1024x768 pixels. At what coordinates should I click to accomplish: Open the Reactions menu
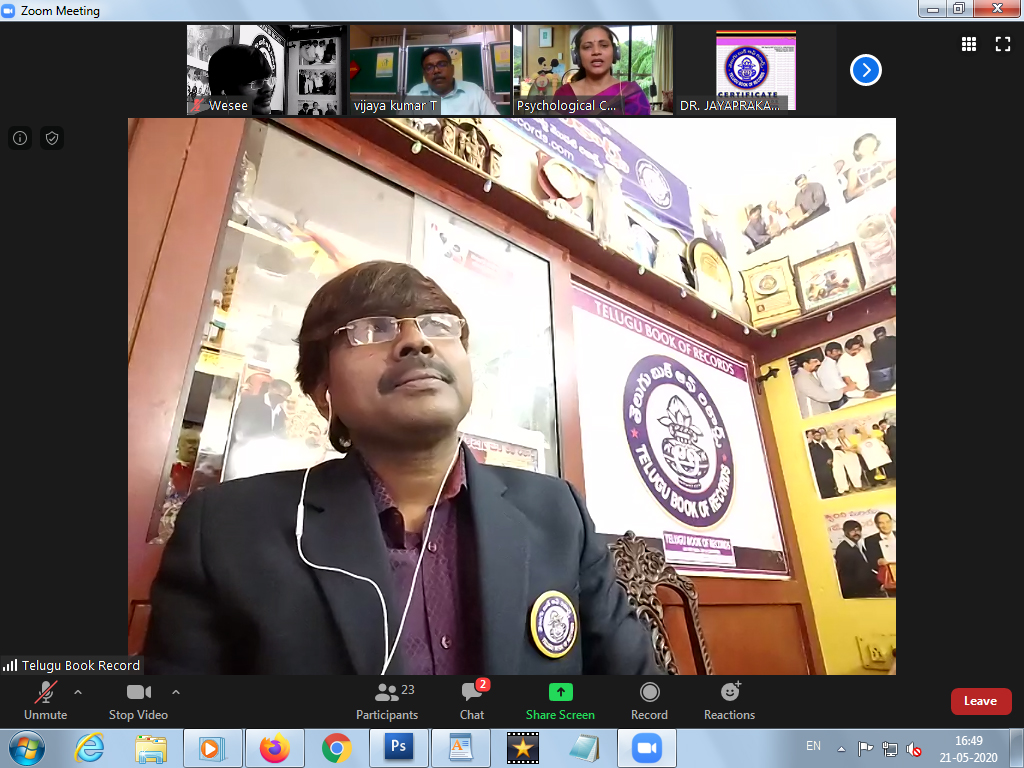(x=729, y=700)
